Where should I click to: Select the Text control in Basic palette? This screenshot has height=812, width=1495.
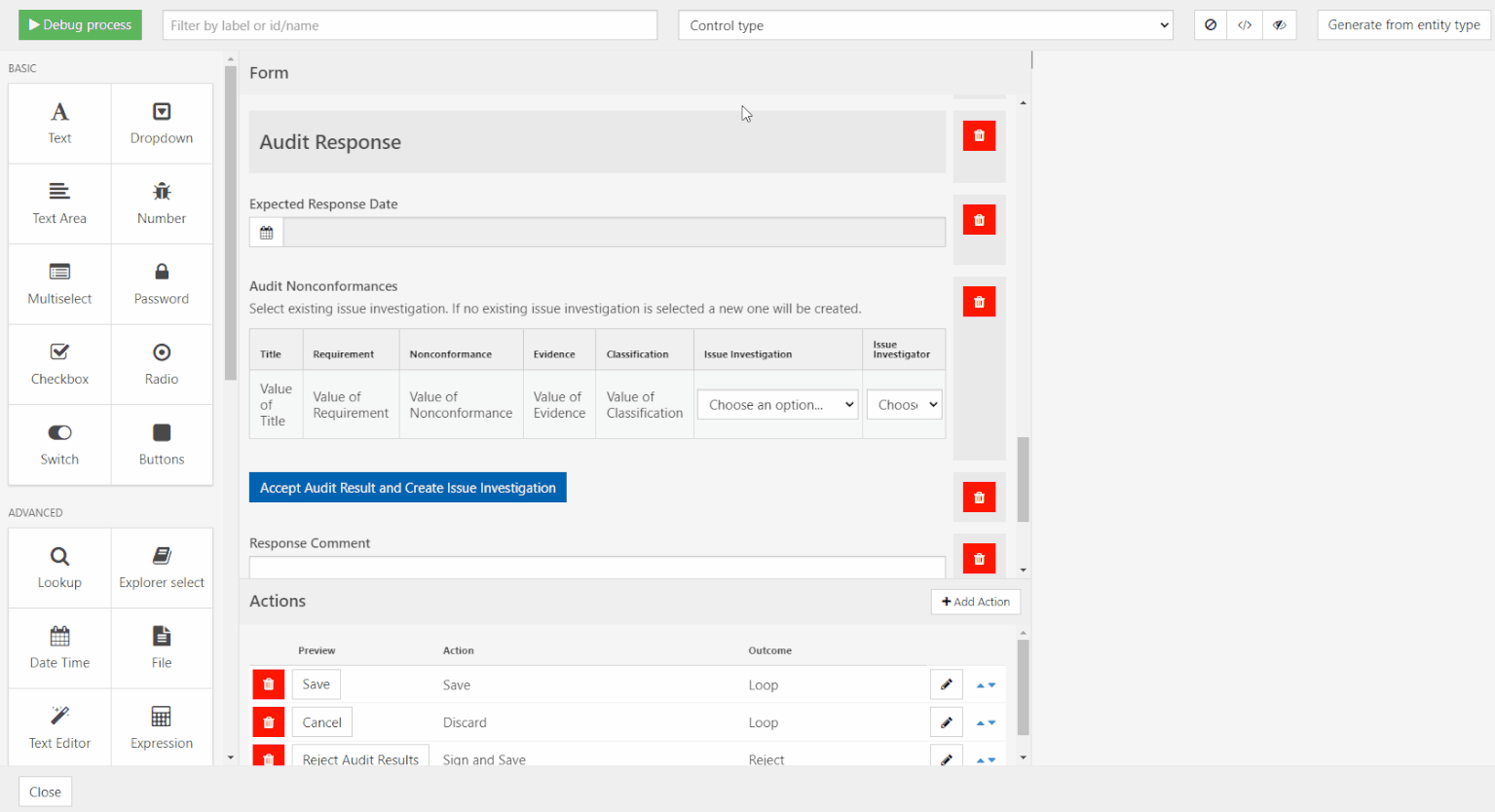[59, 124]
